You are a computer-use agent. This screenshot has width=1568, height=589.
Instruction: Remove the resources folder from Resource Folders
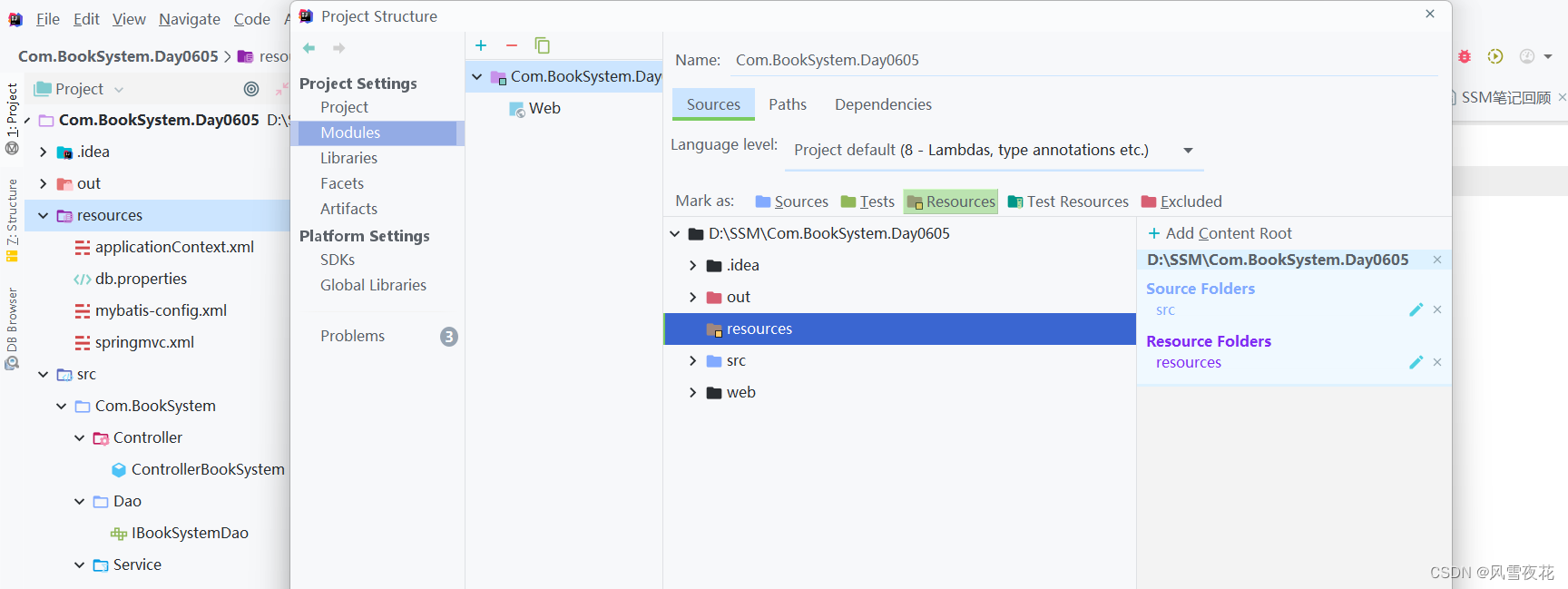1437,362
